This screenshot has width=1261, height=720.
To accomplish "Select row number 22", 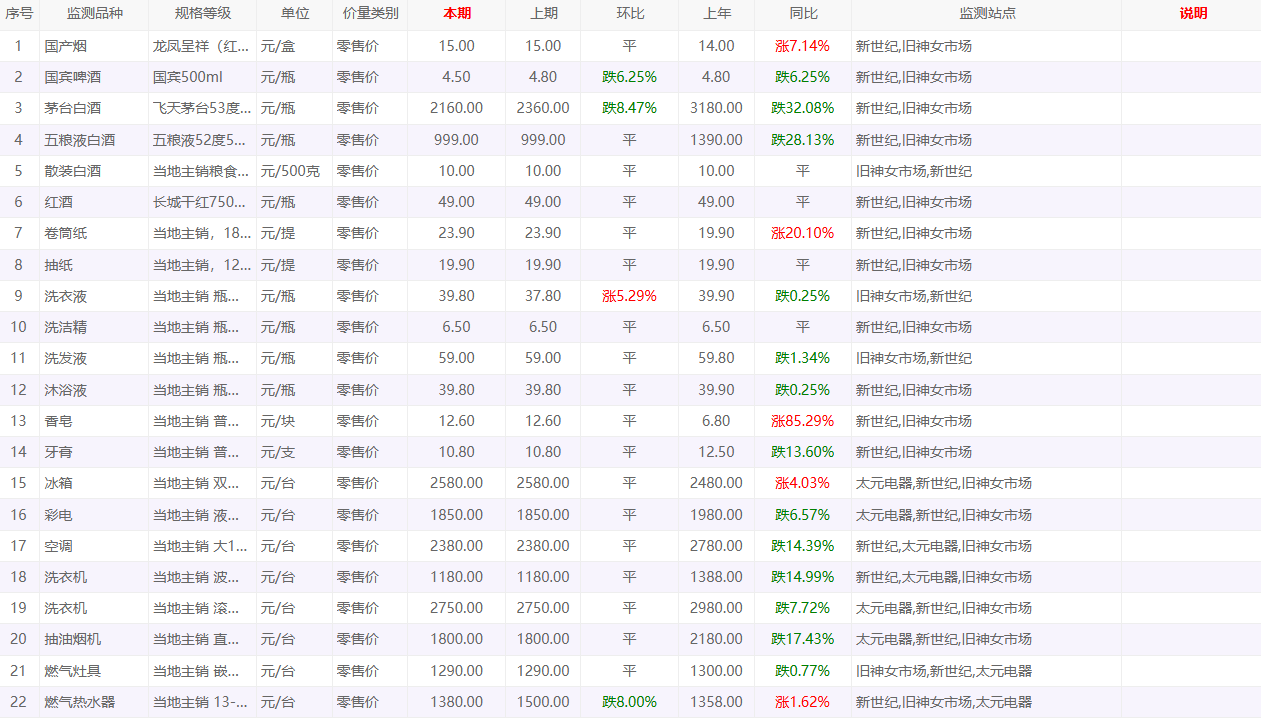I will (x=19, y=702).
